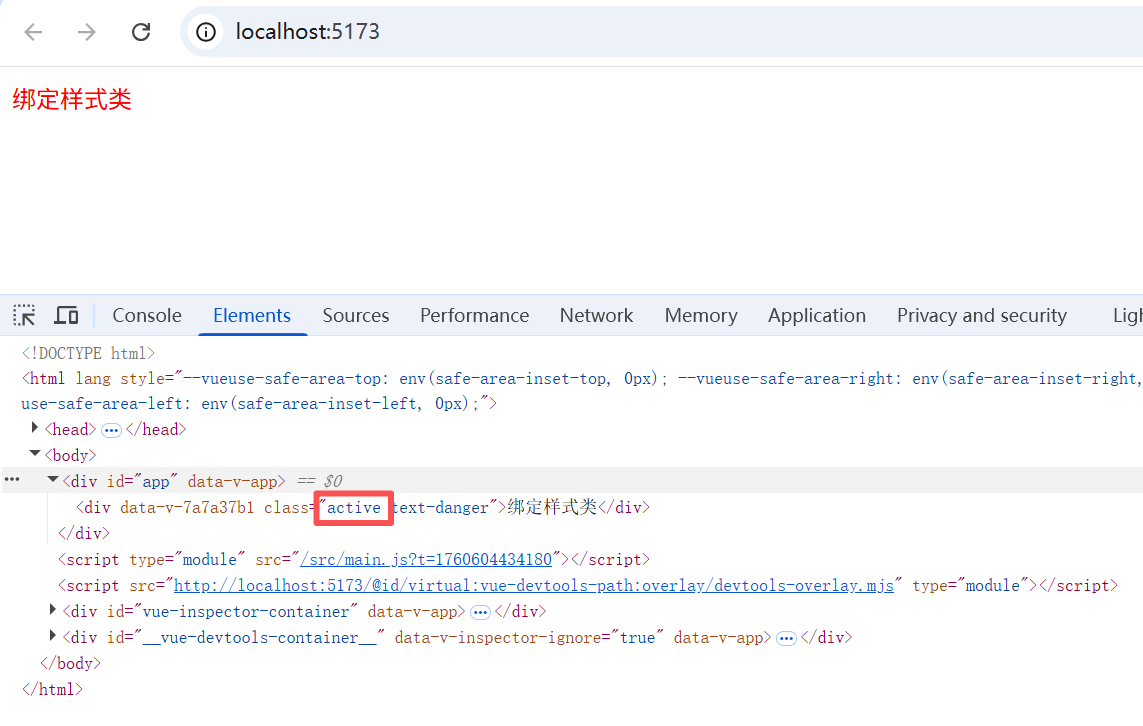This screenshot has width=1143, height=726.
Task: Select the div with class text-danger
Action: point(363,507)
